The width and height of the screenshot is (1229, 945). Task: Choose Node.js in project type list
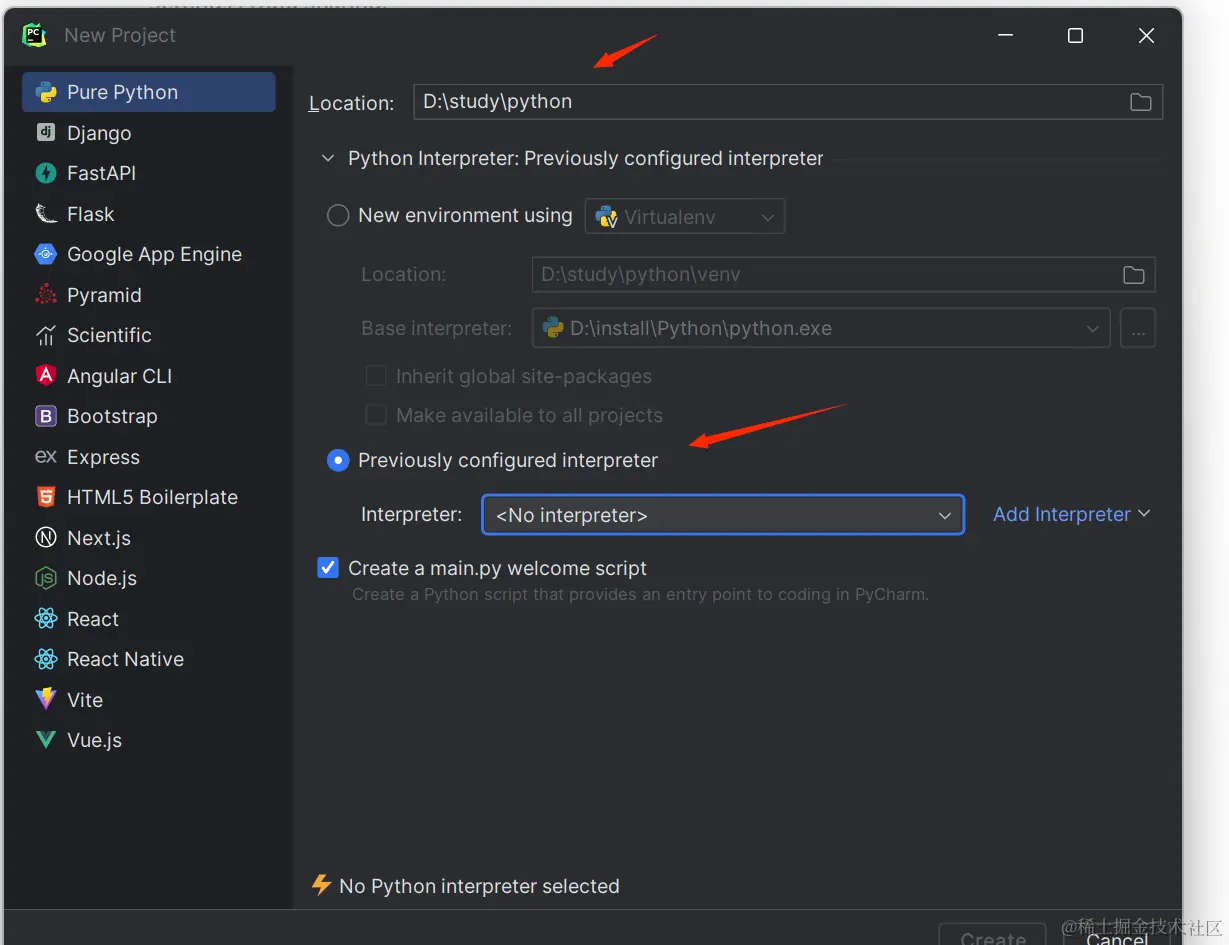click(x=149, y=578)
